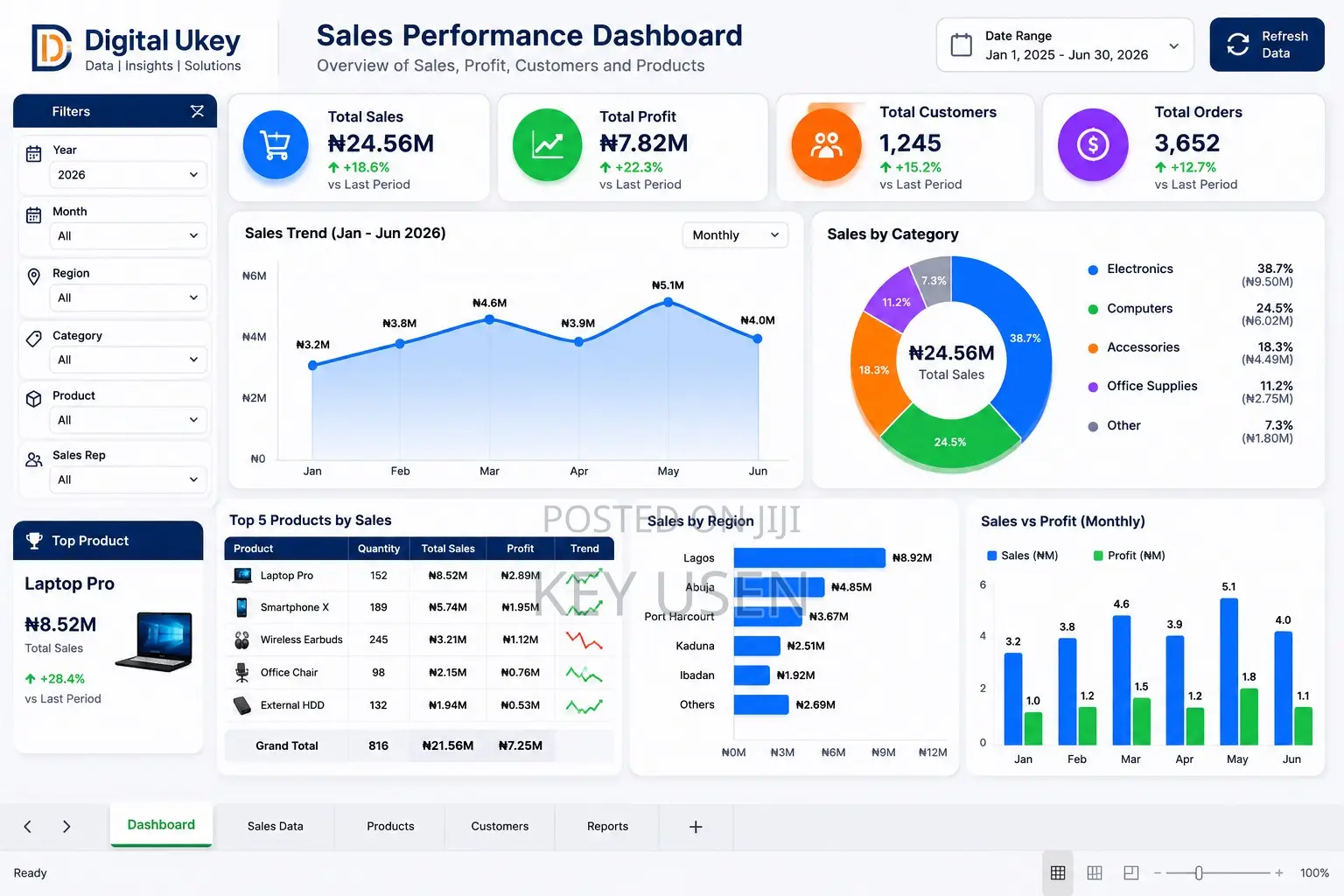Click the Total Customers people icon
The image size is (1344, 896).
coord(826,144)
